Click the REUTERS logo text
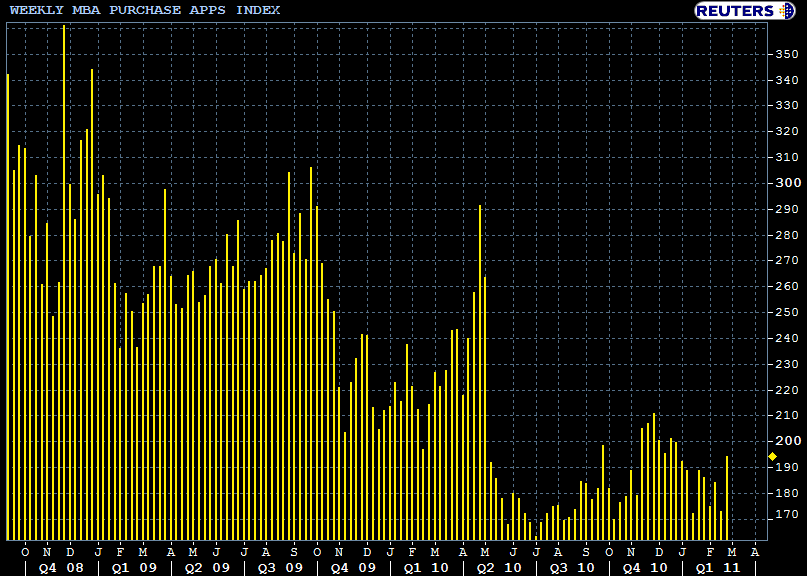 (735, 10)
